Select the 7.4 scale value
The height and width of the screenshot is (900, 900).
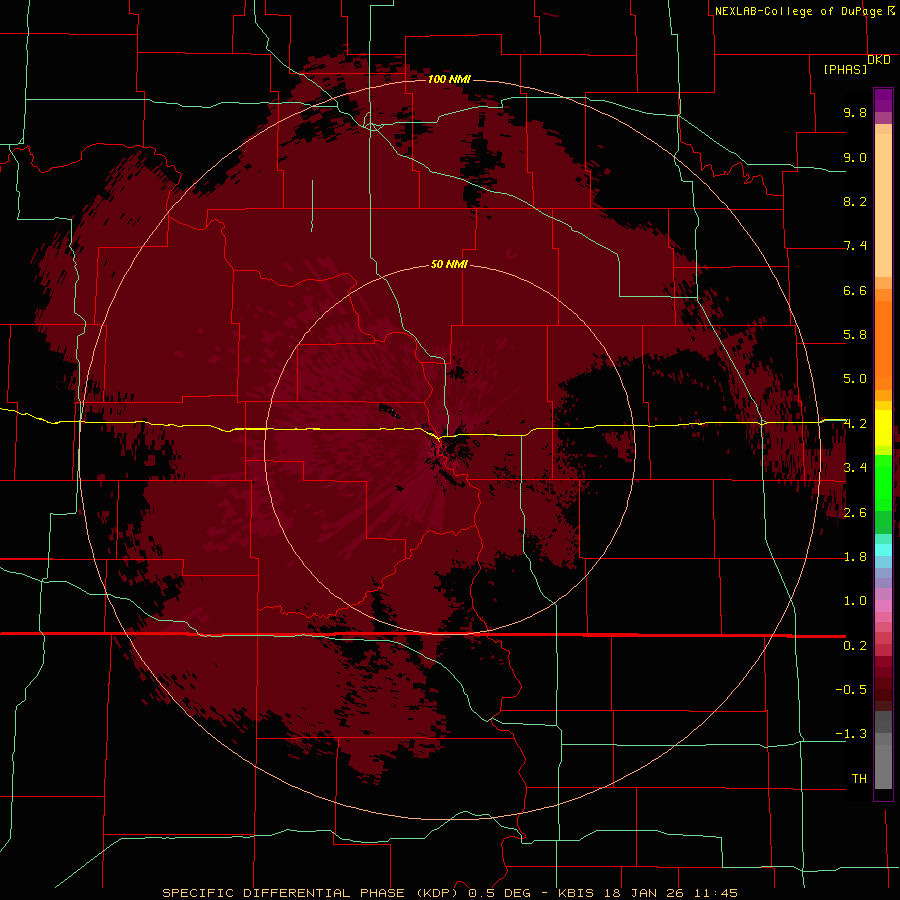coord(855,246)
